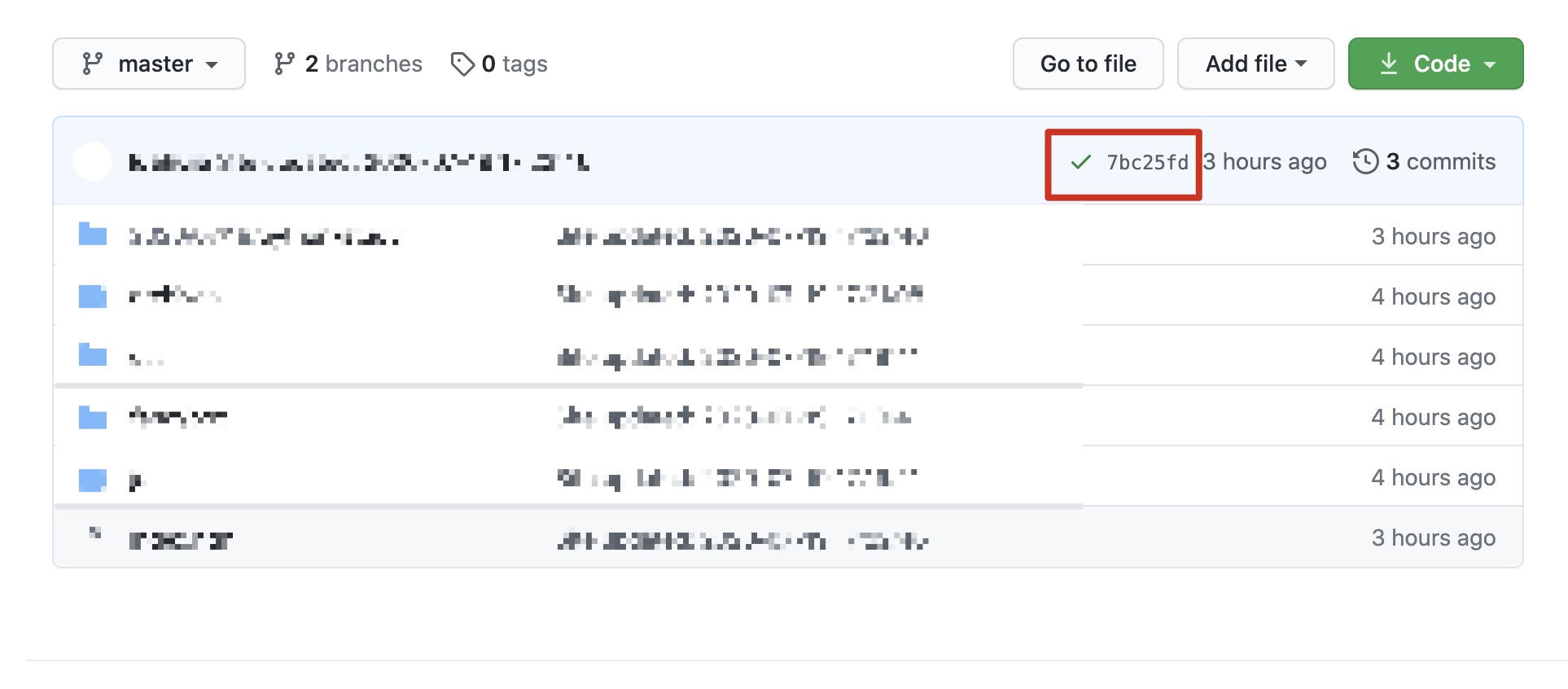The height and width of the screenshot is (689, 1568).
Task: View the 2 branches link
Action: [x=348, y=64]
